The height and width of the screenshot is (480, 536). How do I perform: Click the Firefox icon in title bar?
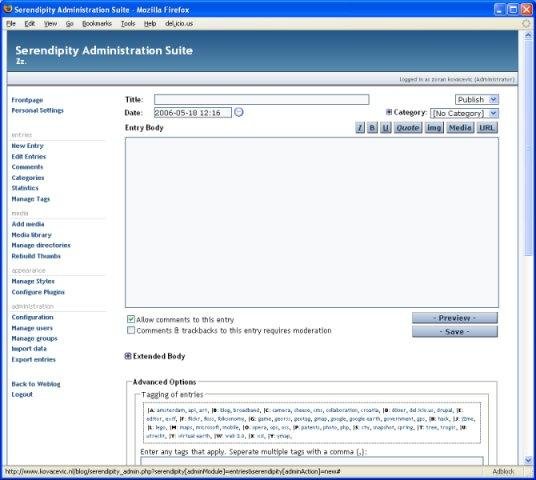[x=7, y=9]
